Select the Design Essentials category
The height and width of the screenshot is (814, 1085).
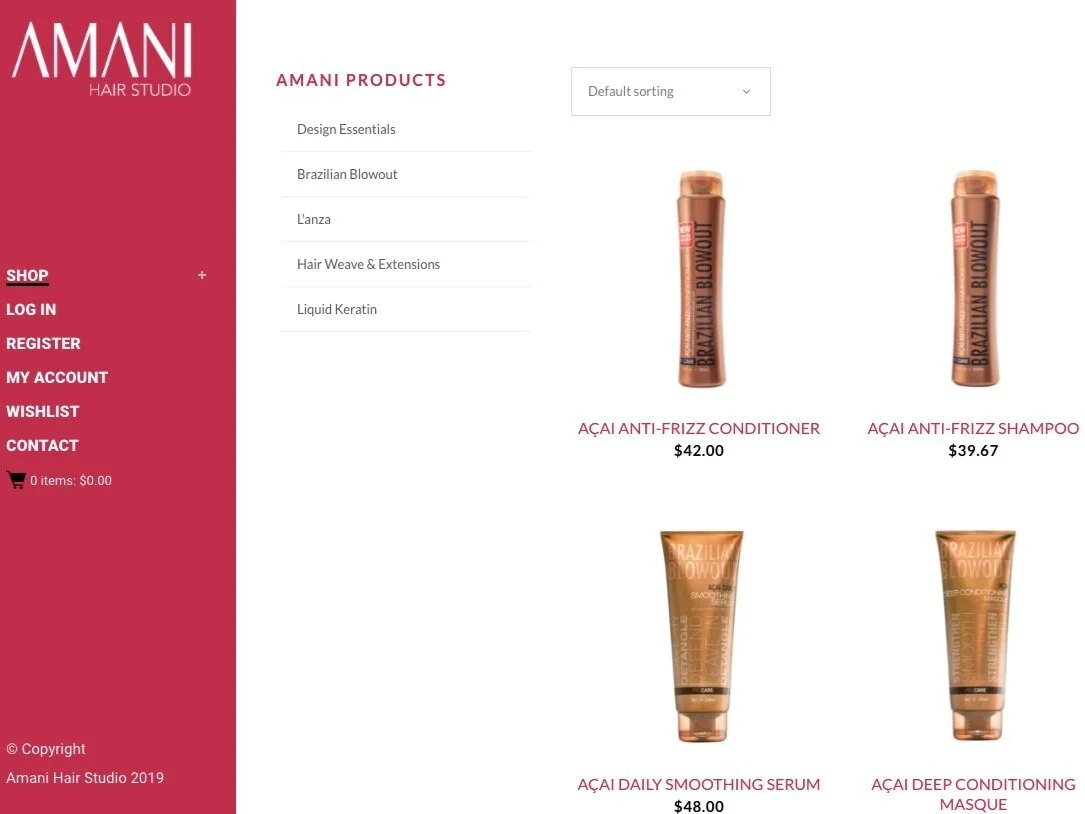(346, 129)
